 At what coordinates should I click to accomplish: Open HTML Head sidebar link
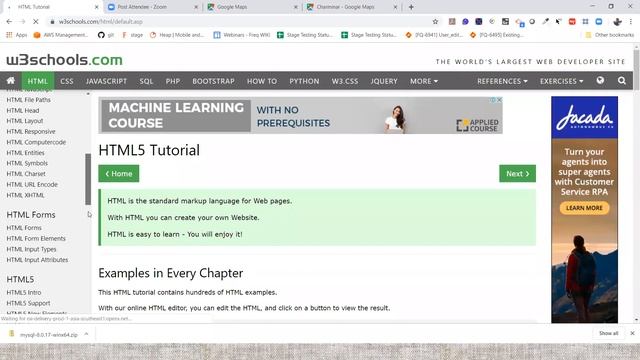23,110
